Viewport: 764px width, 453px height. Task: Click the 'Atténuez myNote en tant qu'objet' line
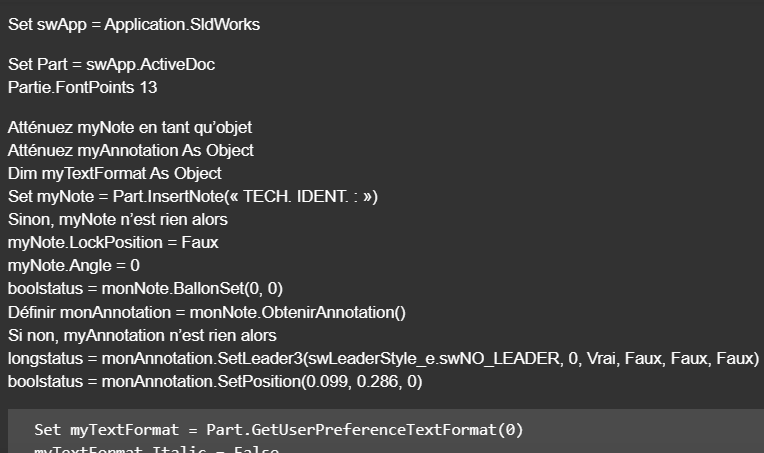tap(130, 128)
